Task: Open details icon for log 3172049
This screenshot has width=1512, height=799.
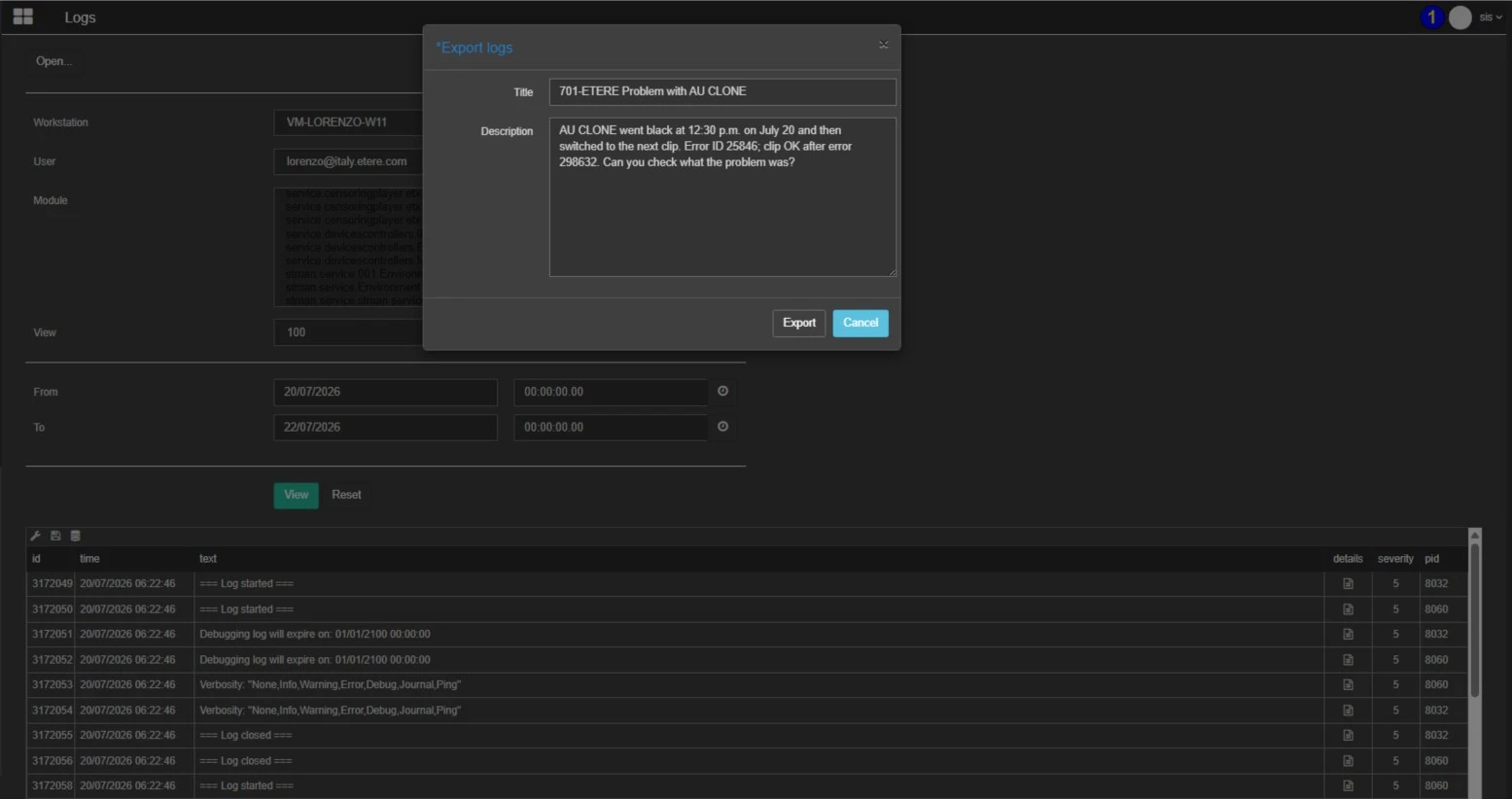Action: point(1348,583)
